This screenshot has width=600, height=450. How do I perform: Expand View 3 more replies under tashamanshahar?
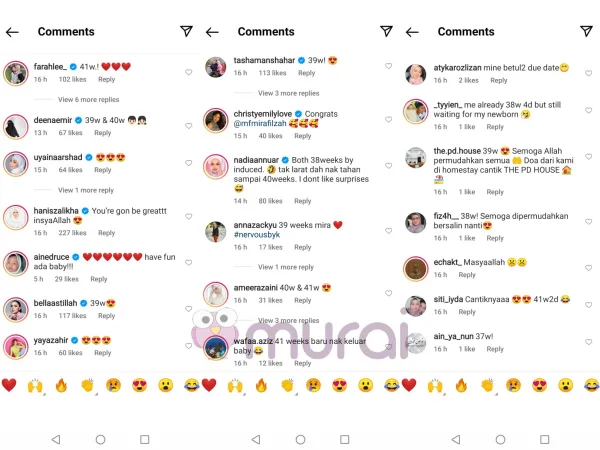click(289, 93)
